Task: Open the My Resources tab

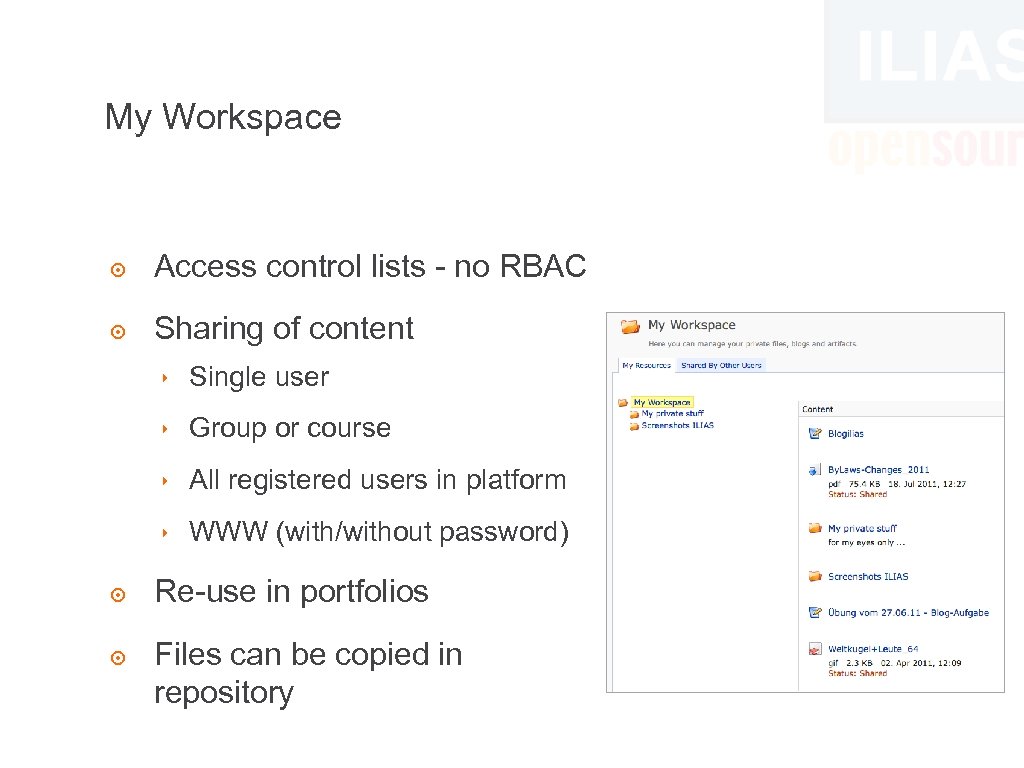Action: pyautogui.click(x=647, y=365)
